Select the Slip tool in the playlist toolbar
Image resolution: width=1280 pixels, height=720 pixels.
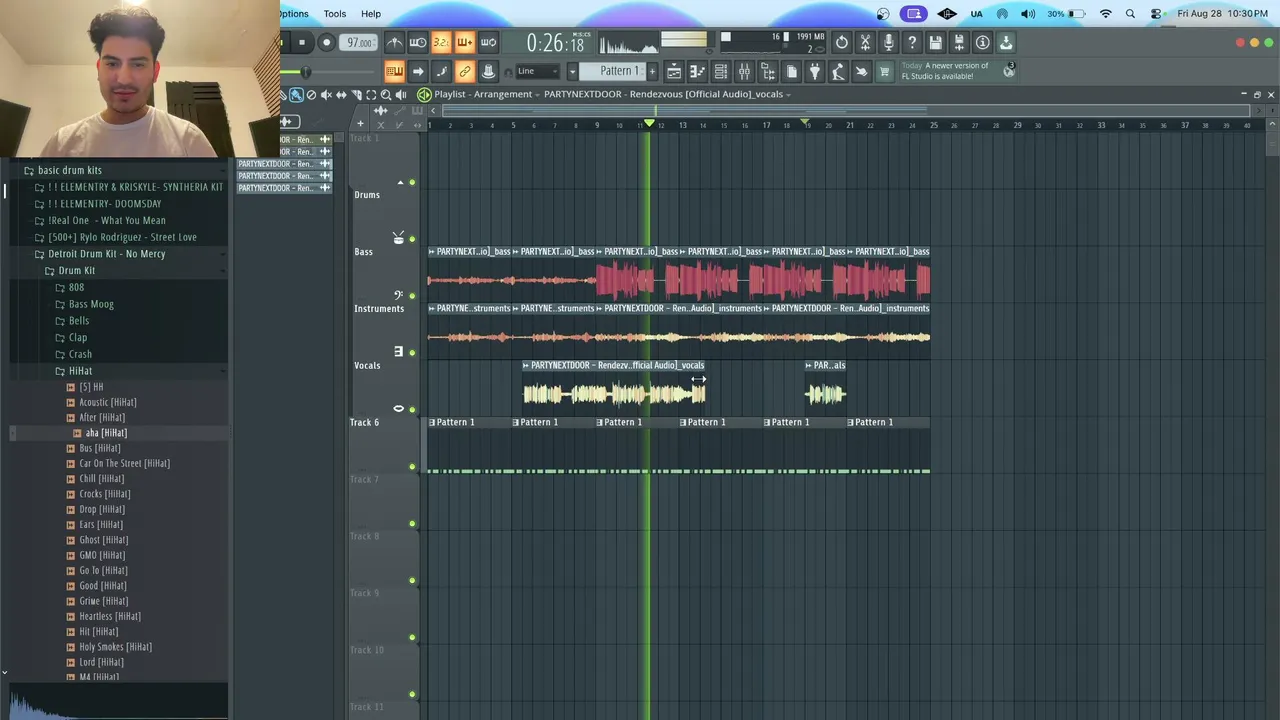pyautogui.click(x=341, y=95)
